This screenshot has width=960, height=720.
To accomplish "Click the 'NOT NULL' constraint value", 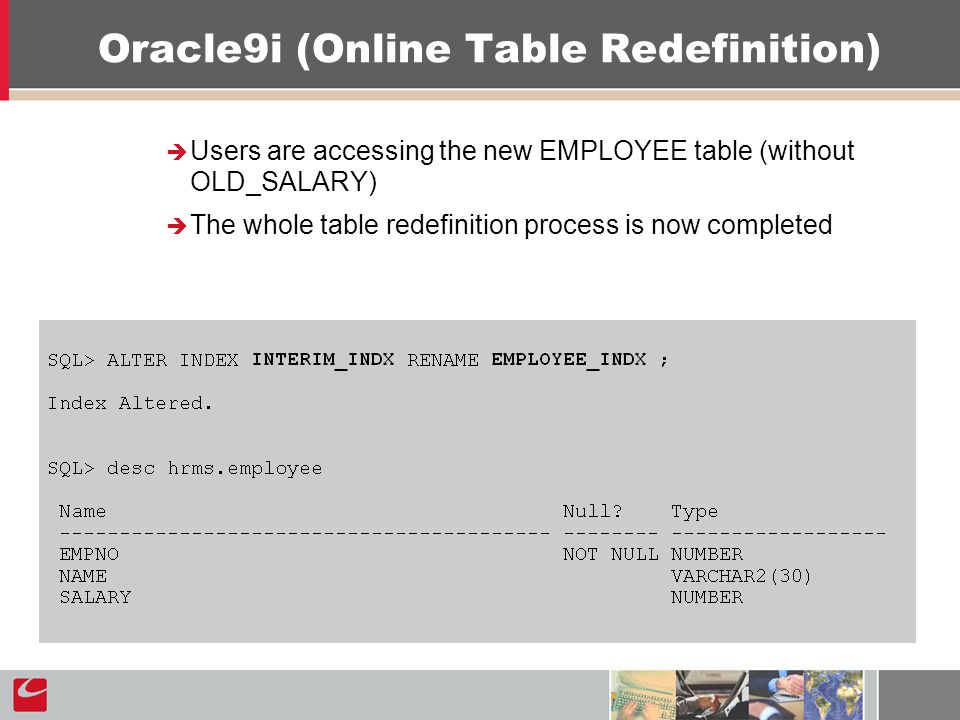I will tap(610, 554).
